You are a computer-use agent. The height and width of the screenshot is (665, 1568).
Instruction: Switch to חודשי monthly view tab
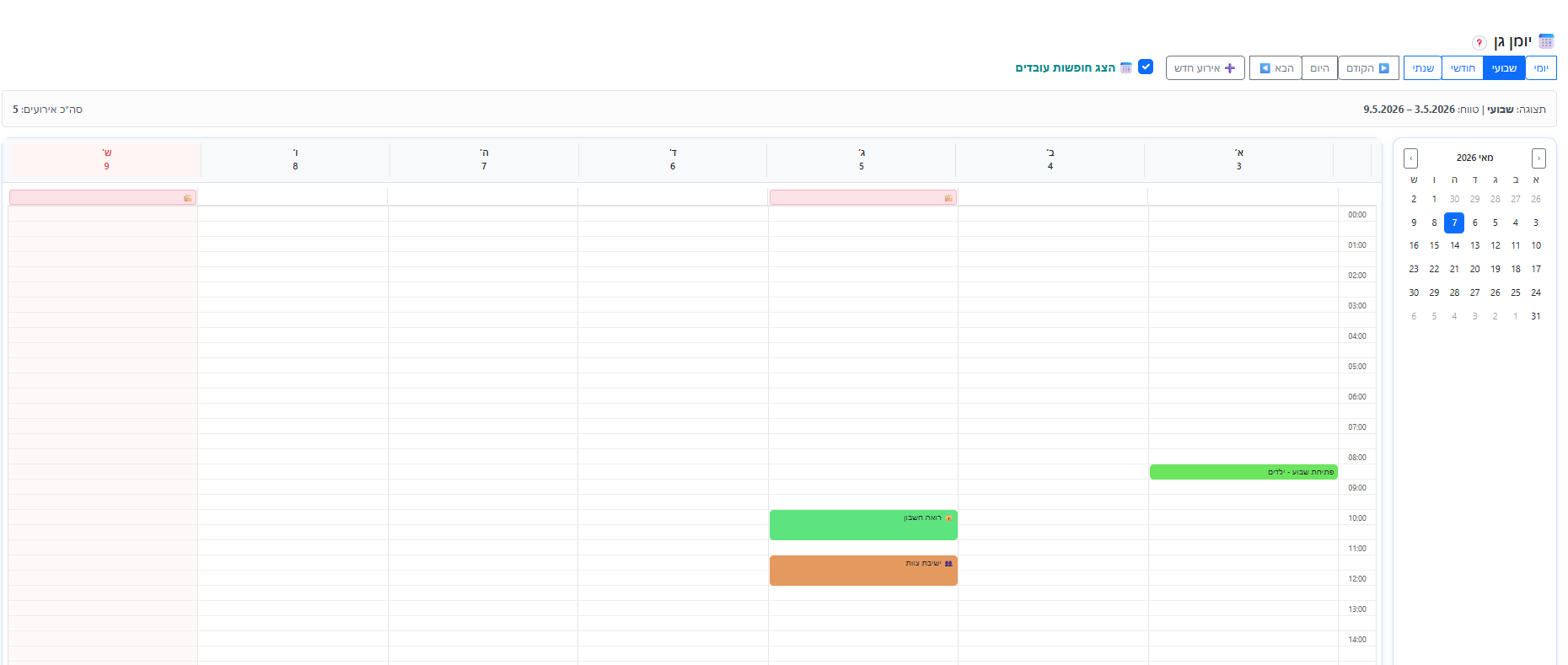pyautogui.click(x=1463, y=68)
